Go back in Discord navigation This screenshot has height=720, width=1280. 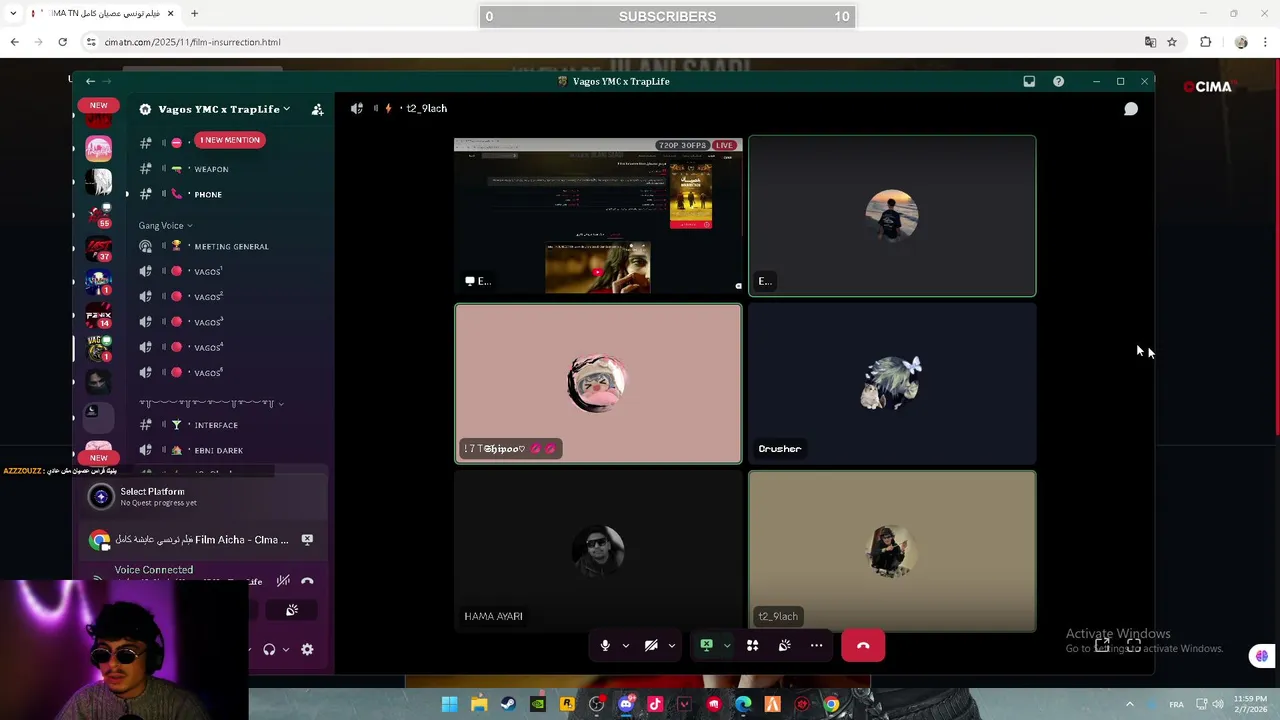pos(90,82)
